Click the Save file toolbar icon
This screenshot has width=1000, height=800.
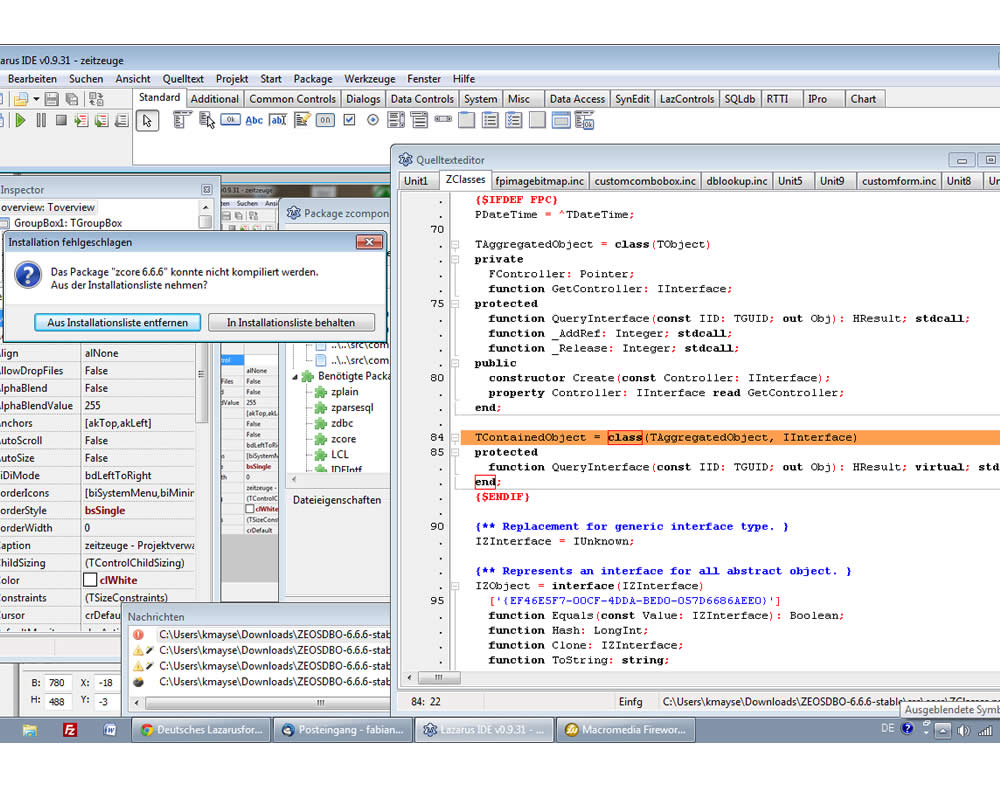tap(53, 99)
